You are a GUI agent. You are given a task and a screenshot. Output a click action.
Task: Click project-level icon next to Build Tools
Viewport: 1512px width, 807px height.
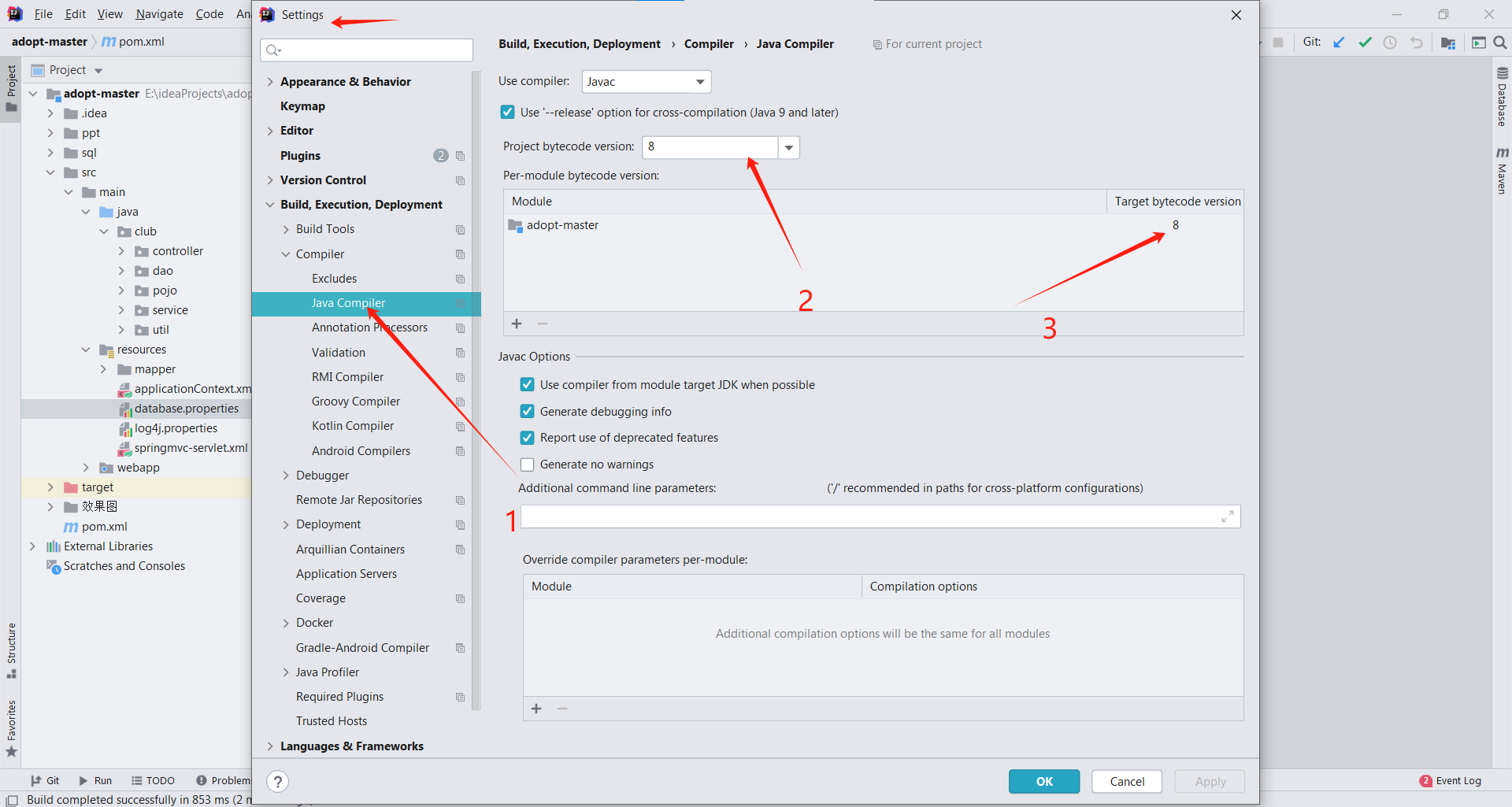click(x=461, y=229)
